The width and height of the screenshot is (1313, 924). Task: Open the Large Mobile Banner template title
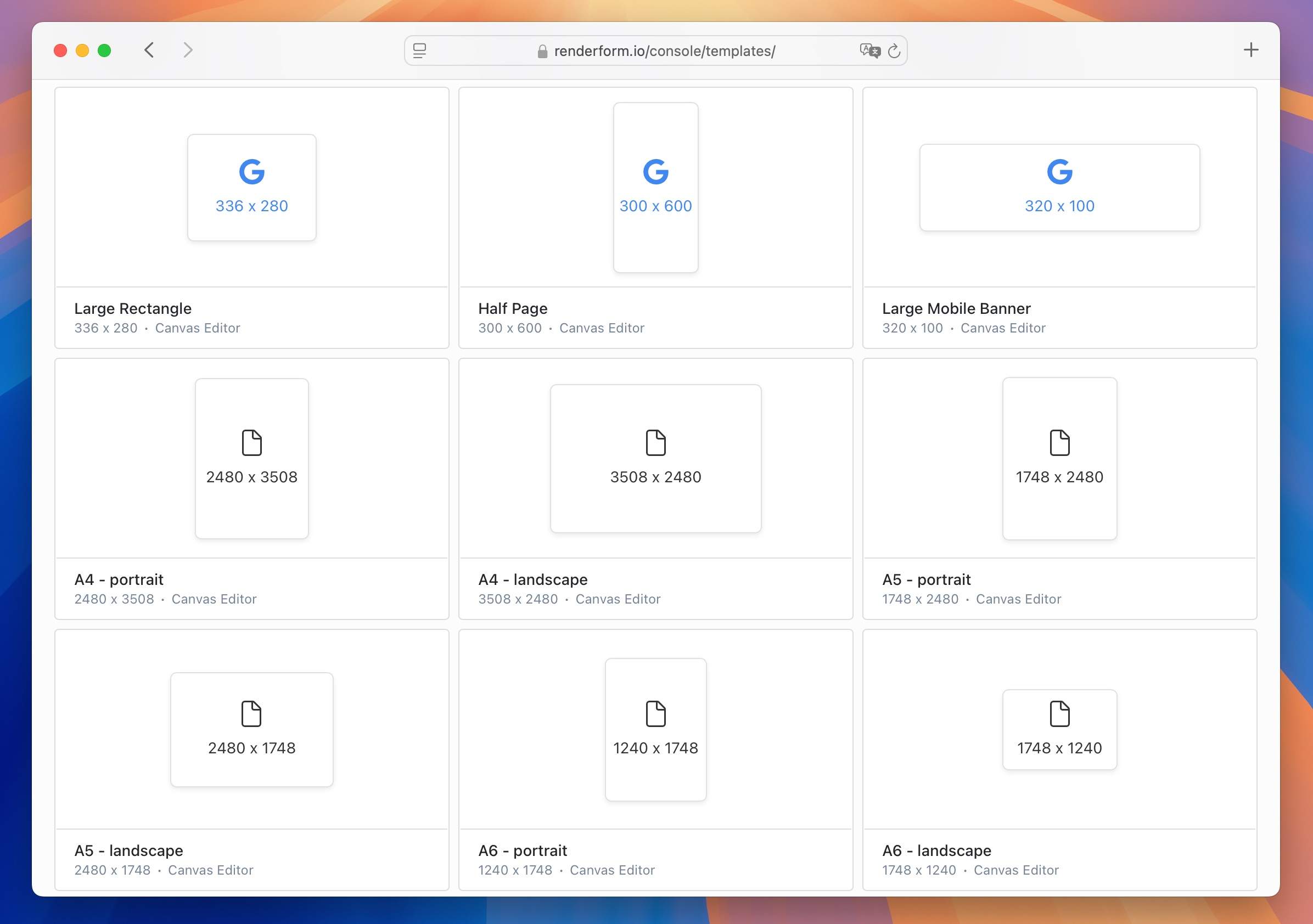956,309
